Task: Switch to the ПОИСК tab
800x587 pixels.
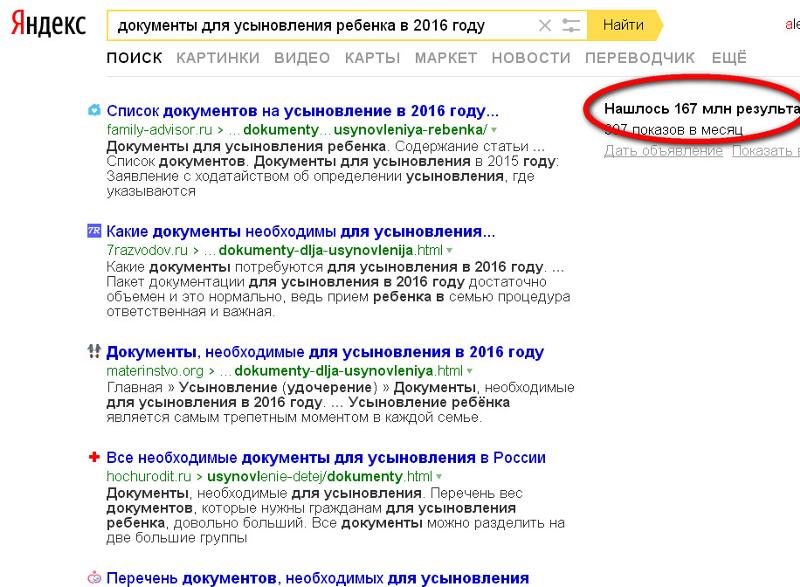Action: tap(135, 58)
